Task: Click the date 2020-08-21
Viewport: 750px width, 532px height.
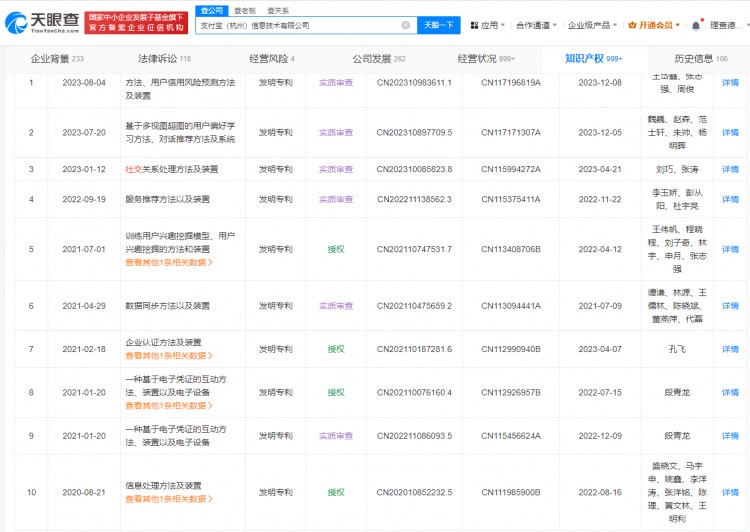Action: [84, 492]
